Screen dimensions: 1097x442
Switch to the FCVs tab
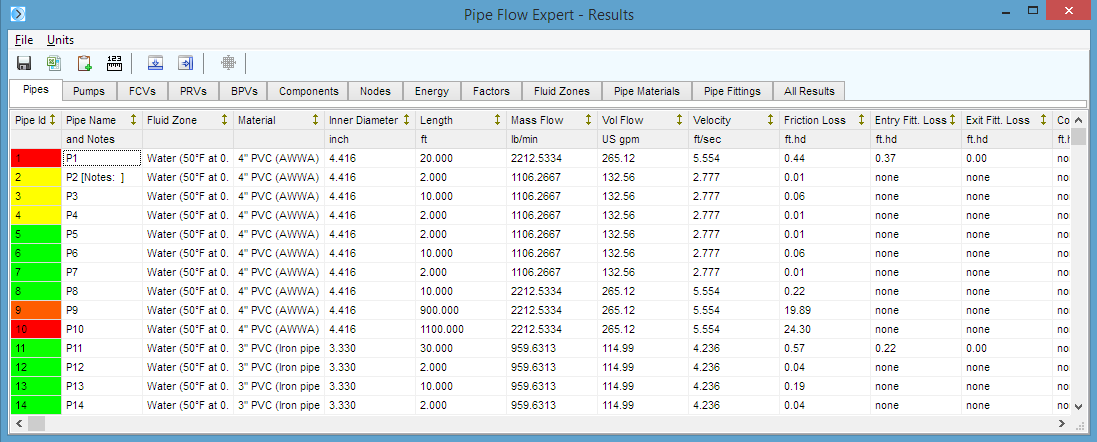[142, 91]
